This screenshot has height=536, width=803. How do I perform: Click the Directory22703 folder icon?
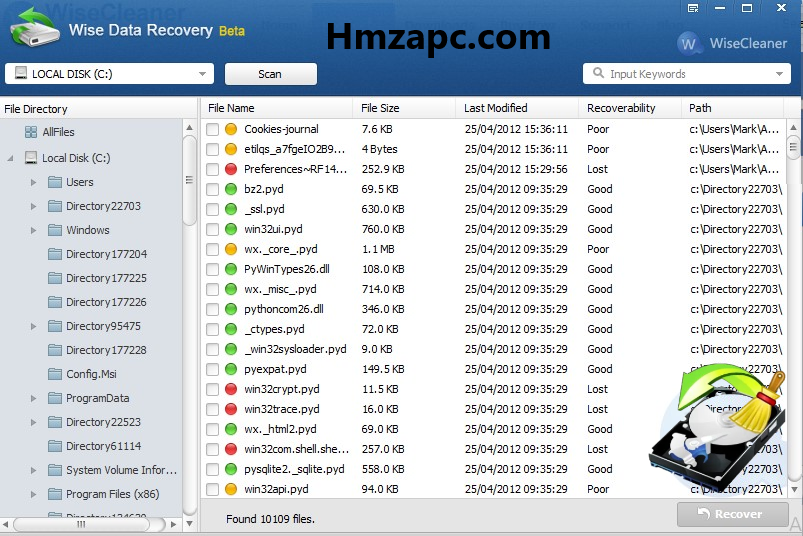pyautogui.click(x=55, y=206)
